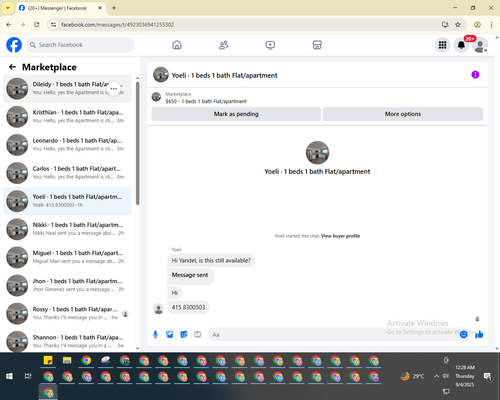
Task: Open the Jhon conversation
Action: pos(67,285)
